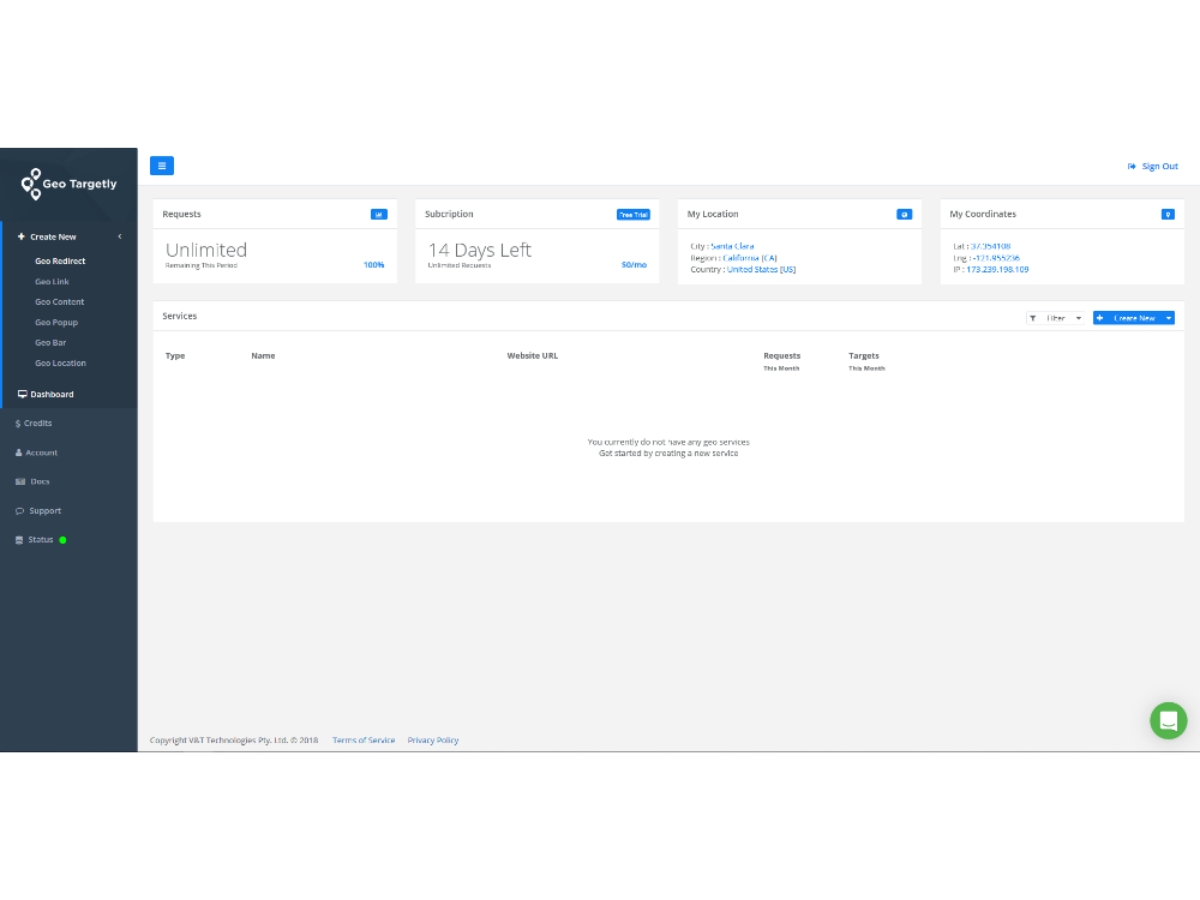The height and width of the screenshot is (900, 1200).
Task: Click the United States [US] country link
Action: tap(762, 270)
